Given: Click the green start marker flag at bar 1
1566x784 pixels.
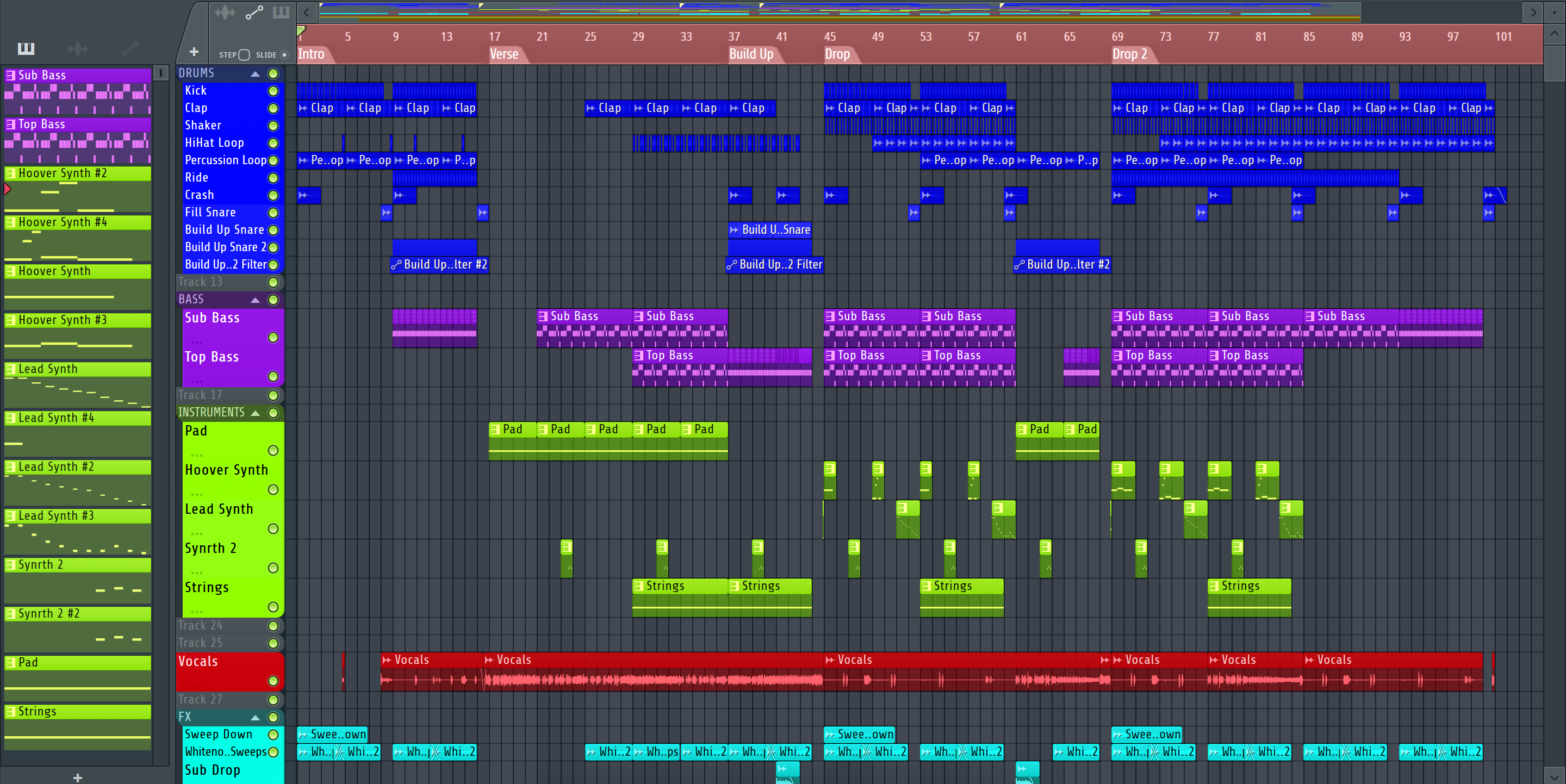Looking at the screenshot, I should [x=301, y=30].
